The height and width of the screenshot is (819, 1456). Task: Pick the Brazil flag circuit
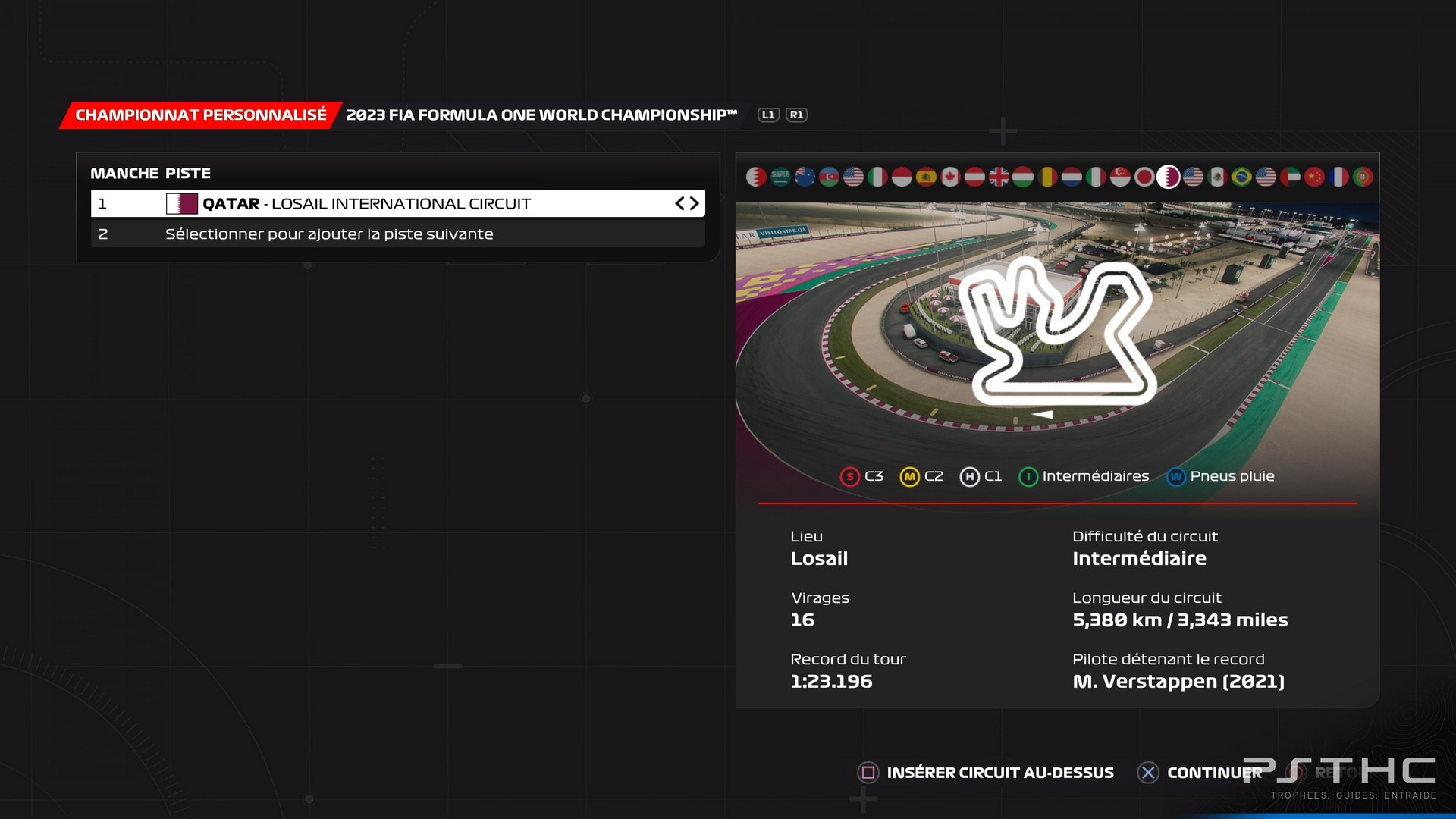(1241, 177)
